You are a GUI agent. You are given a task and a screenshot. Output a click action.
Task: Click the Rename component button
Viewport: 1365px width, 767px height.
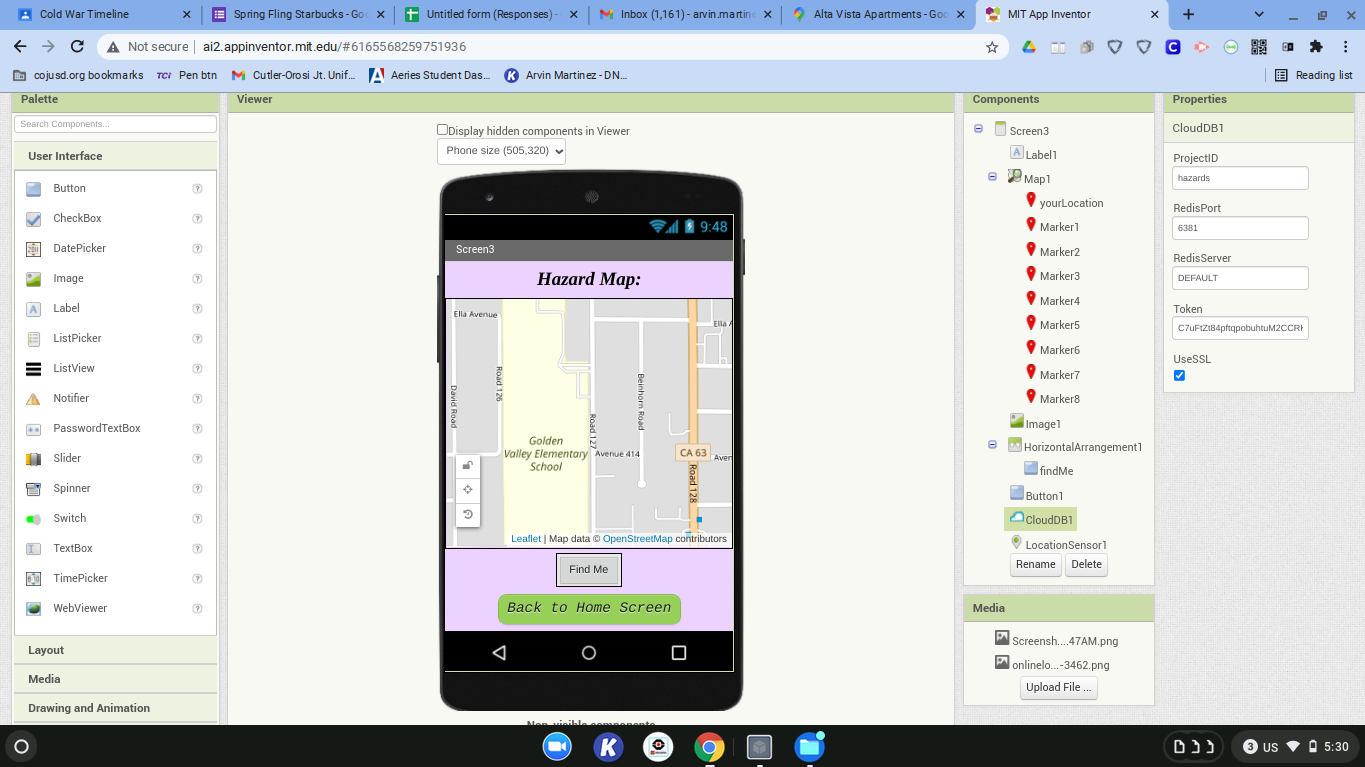1035,564
